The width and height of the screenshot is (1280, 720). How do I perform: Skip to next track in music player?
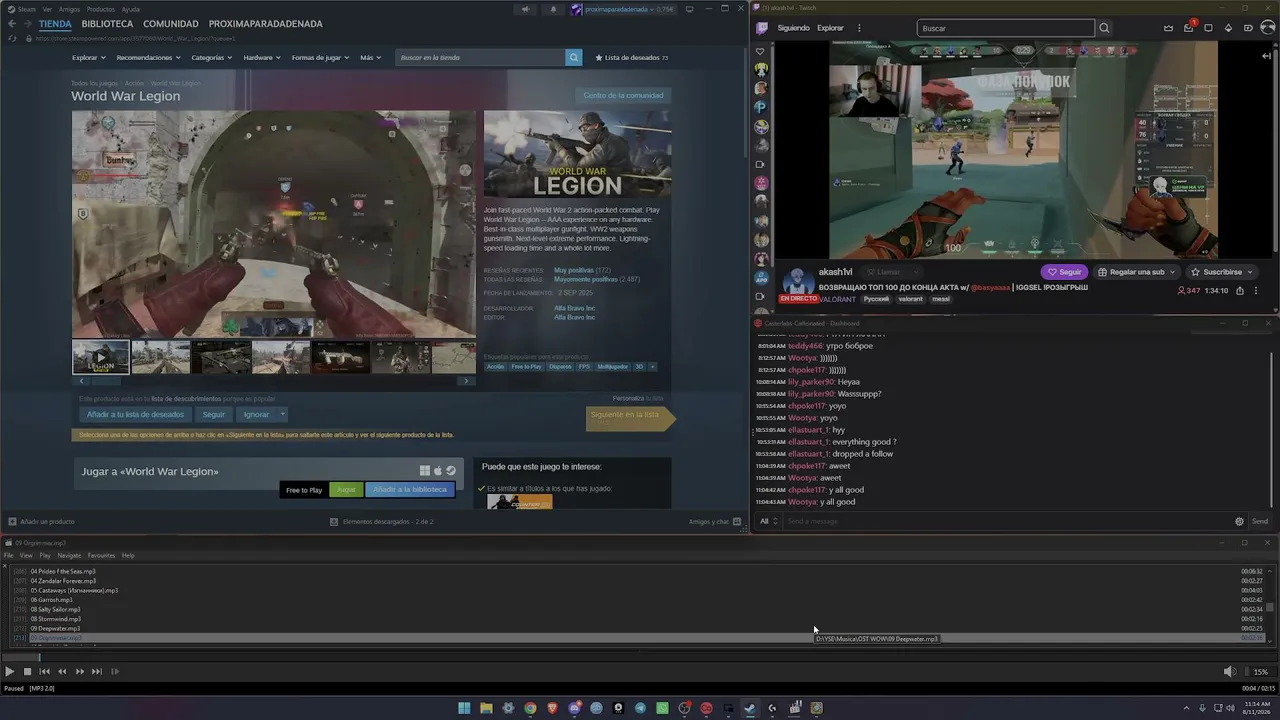pyautogui.click(x=97, y=672)
